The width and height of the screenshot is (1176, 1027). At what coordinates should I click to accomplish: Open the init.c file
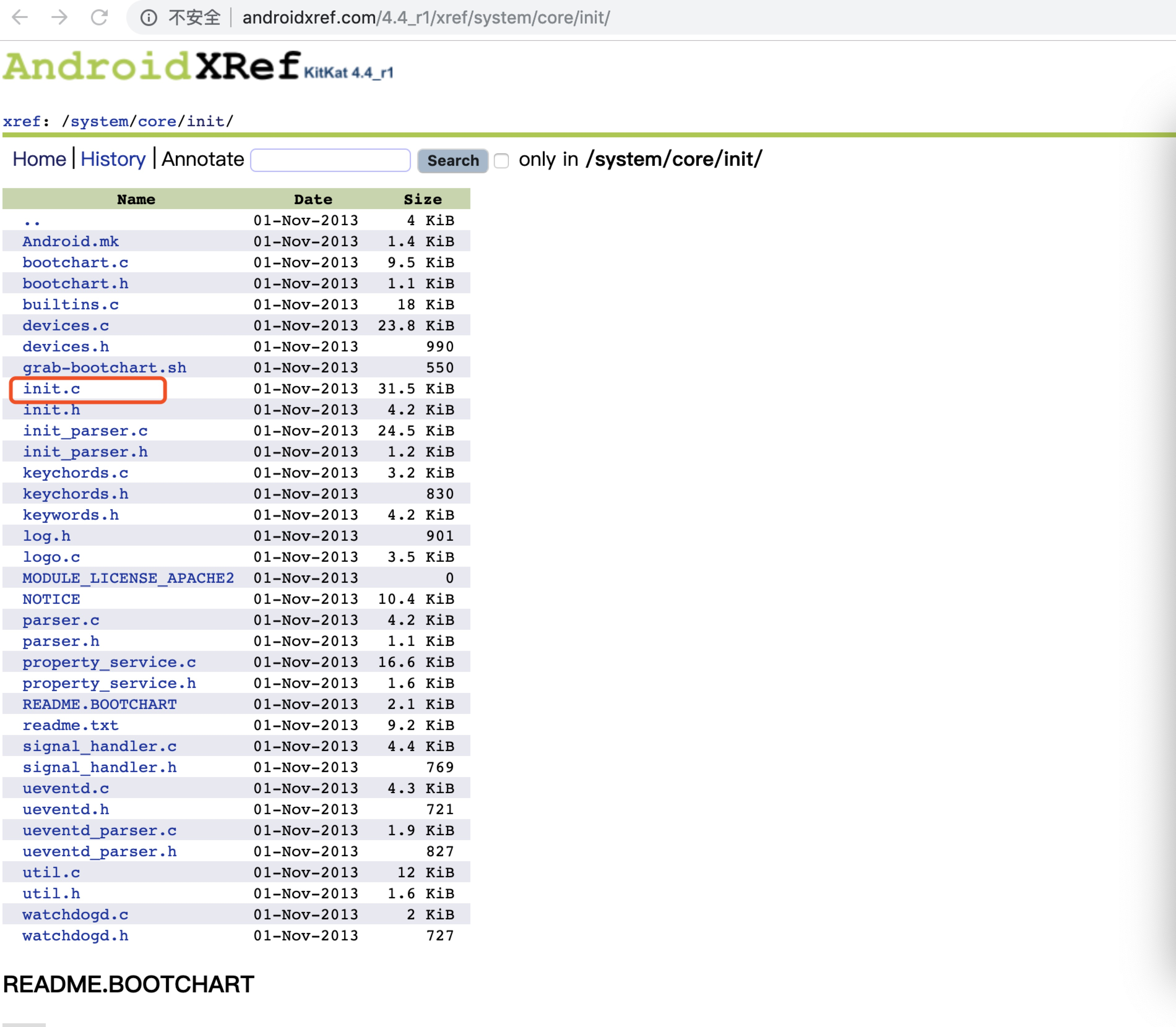(52, 389)
